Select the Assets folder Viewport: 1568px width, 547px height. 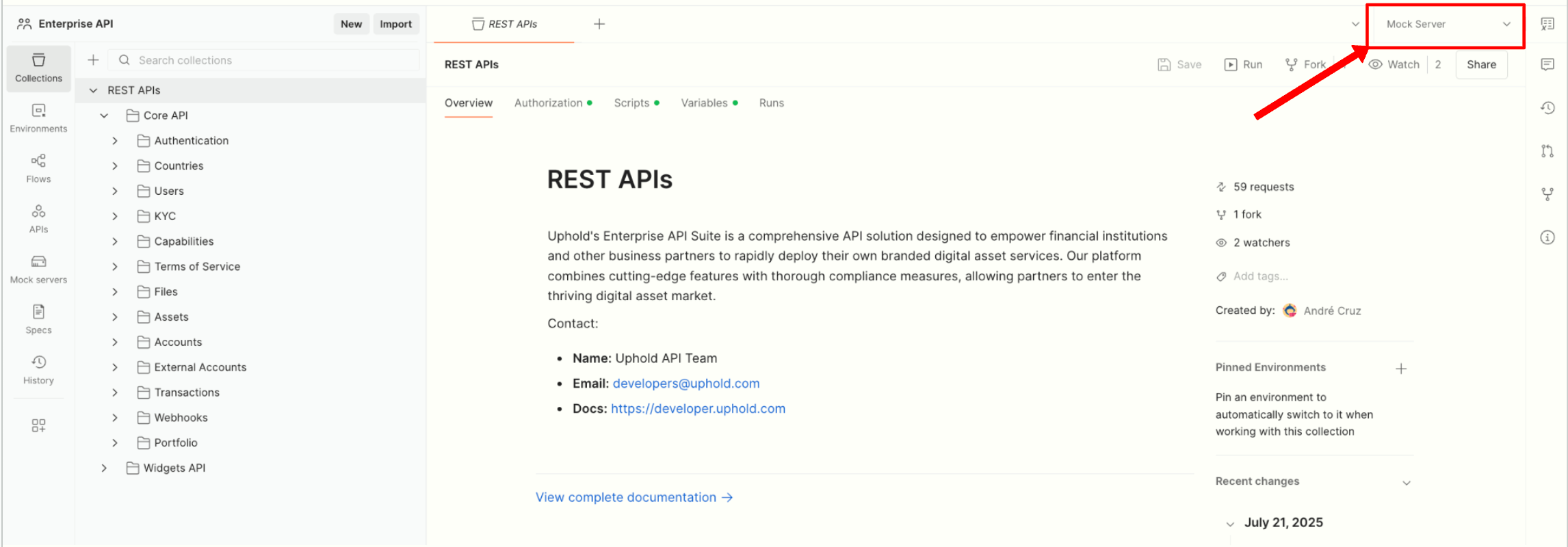[x=172, y=317]
